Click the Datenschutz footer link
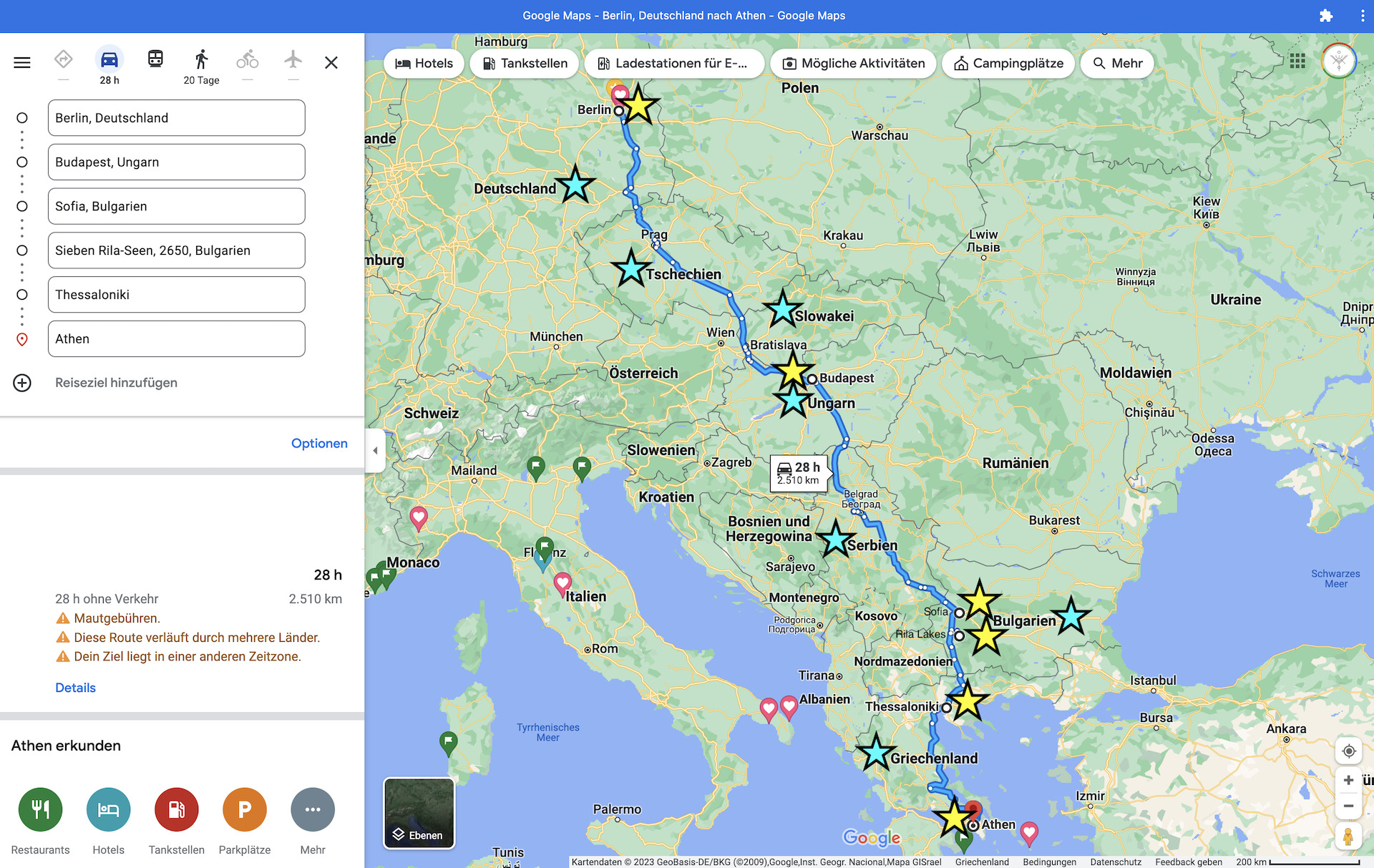This screenshot has width=1374, height=868. click(1116, 862)
